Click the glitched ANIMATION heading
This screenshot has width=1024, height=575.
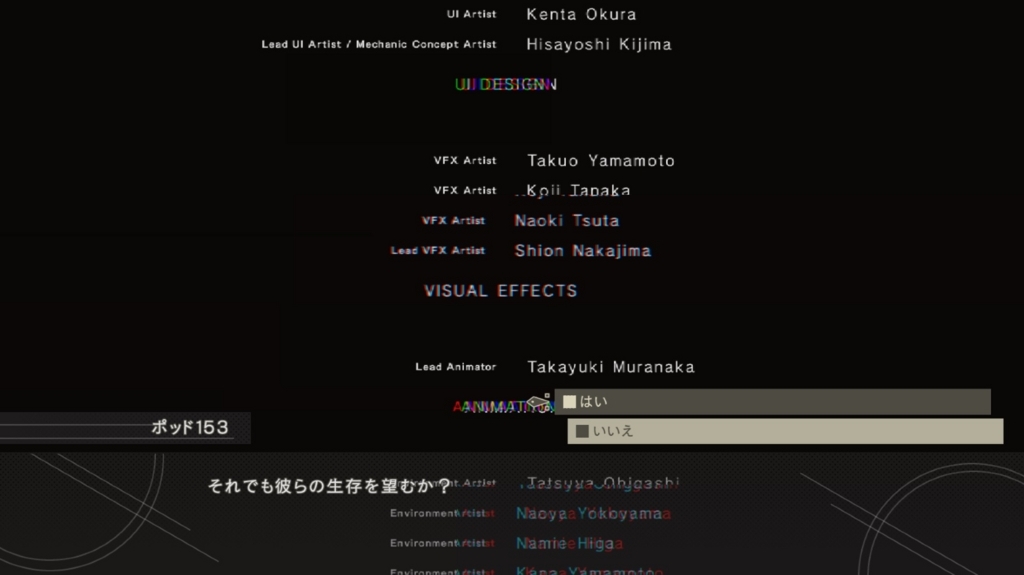503,407
